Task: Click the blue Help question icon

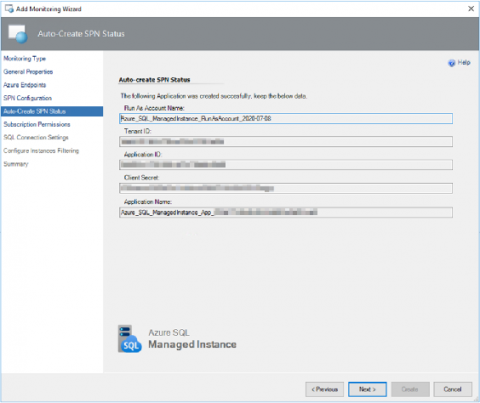Action: click(x=452, y=63)
